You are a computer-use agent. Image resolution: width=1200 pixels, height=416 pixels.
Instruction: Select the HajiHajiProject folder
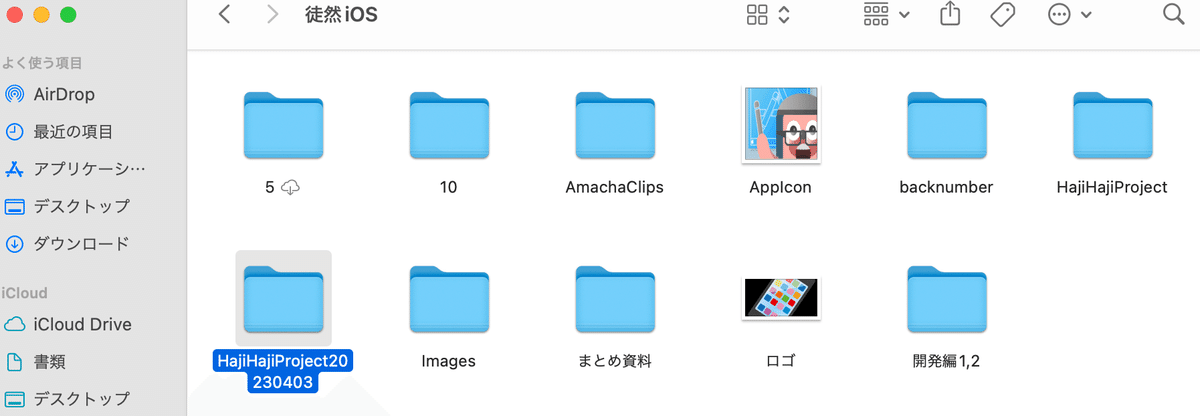pos(1113,126)
